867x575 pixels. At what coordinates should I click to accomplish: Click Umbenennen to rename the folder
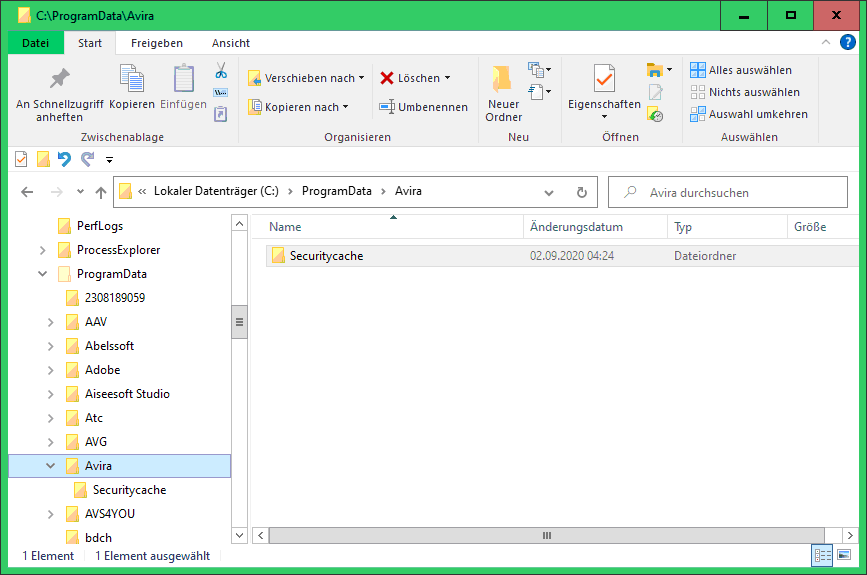(424, 107)
